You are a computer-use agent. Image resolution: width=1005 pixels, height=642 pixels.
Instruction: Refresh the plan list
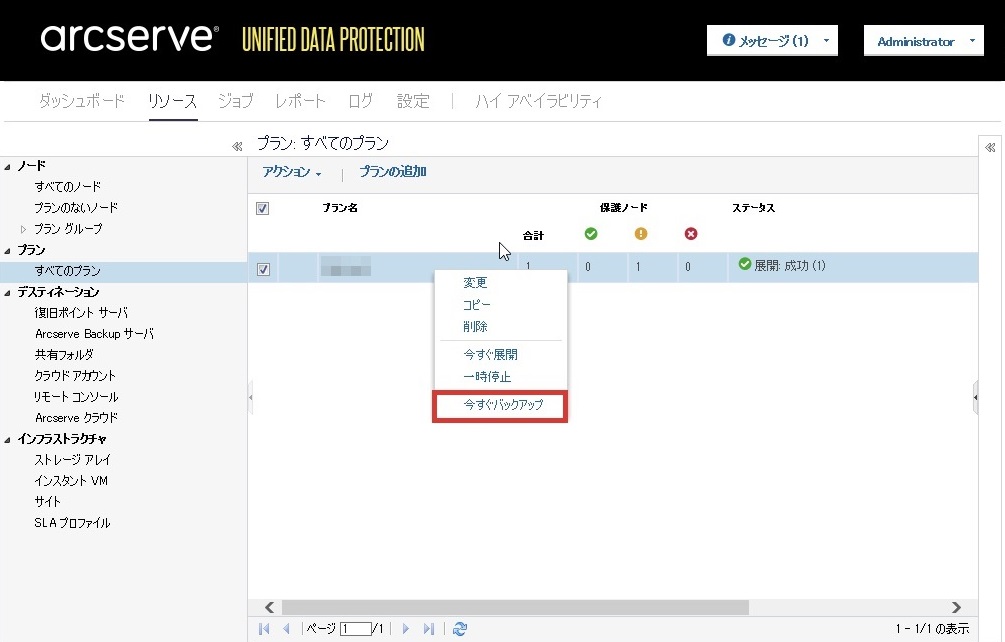pyautogui.click(x=460, y=629)
